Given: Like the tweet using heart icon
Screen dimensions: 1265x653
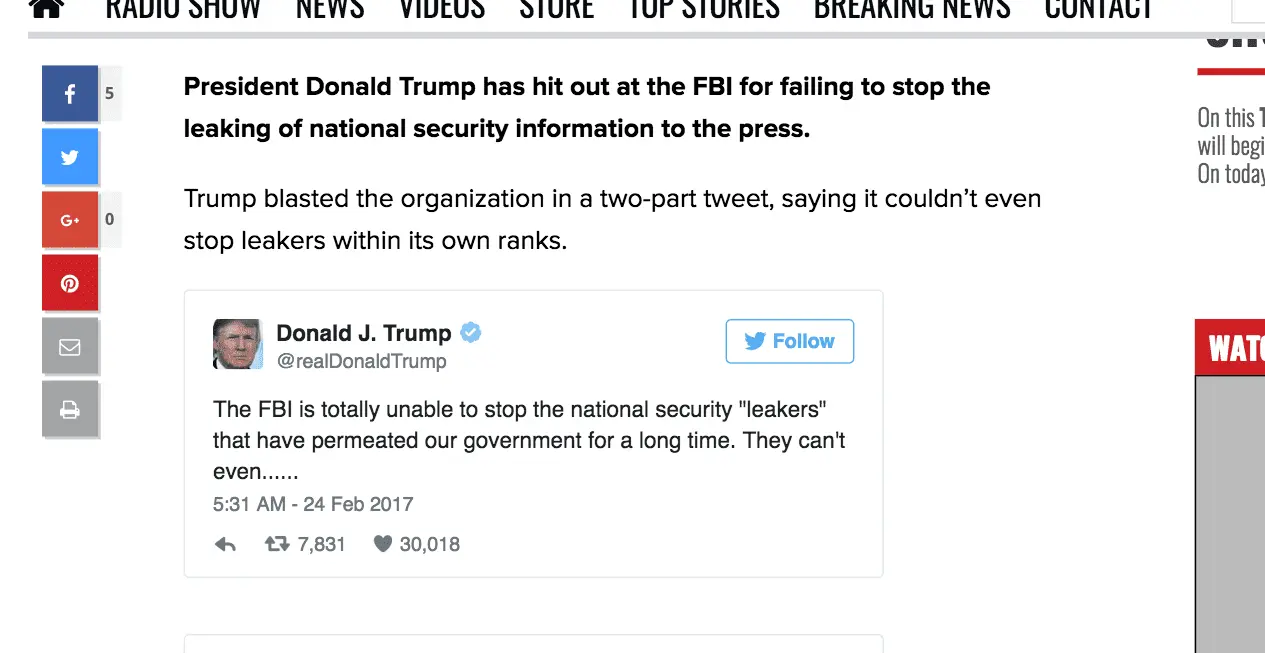Looking at the screenshot, I should 382,545.
